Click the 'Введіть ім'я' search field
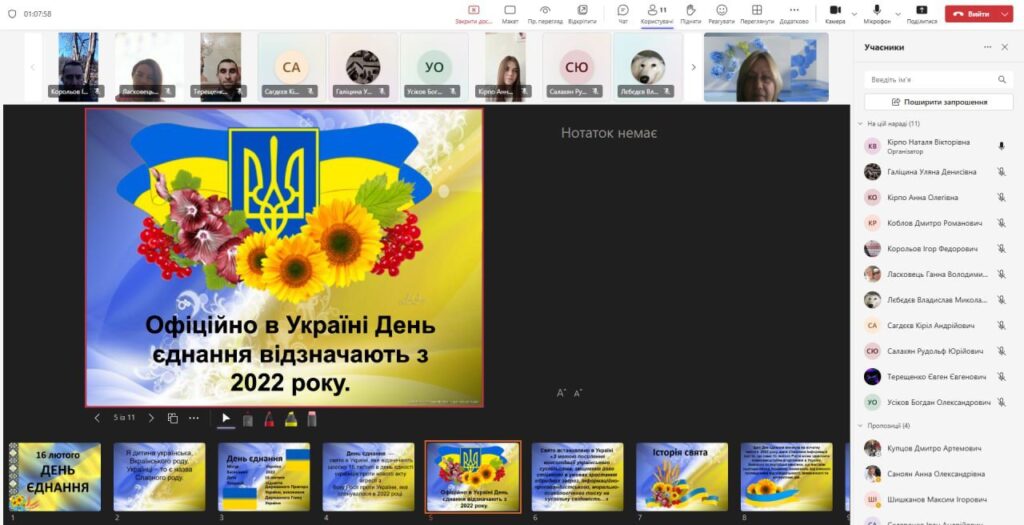The image size is (1024, 525). click(x=930, y=79)
